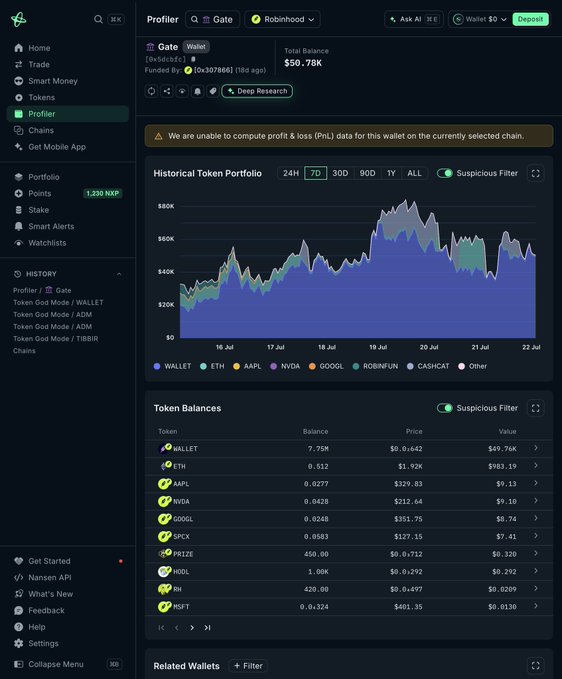Toggle CASHCAT series in chart legend
Viewport: 562px width, 679px height.
(x=428, y=366)
